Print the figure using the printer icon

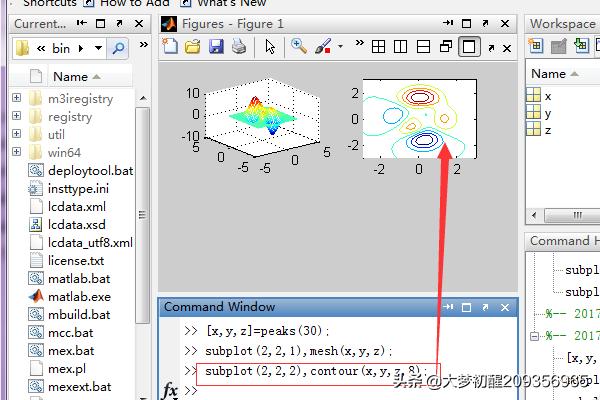point(238,46)
